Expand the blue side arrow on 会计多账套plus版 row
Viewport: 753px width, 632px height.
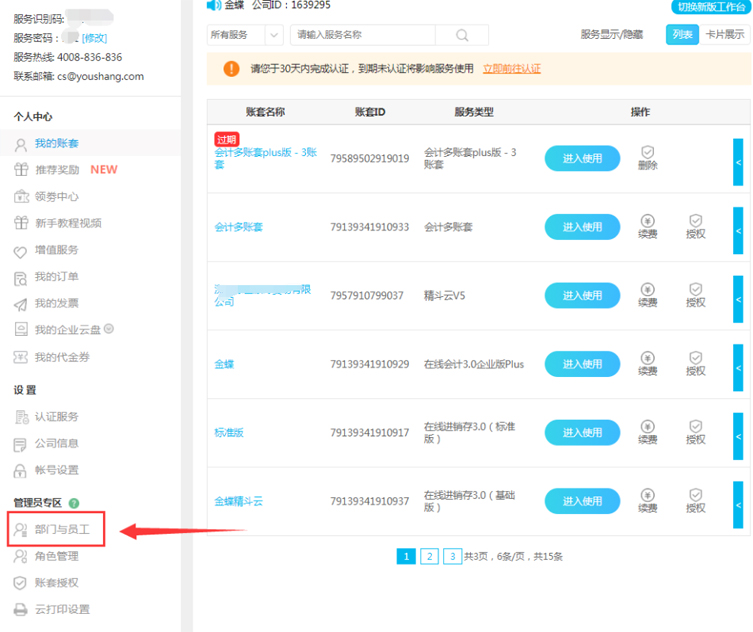coord(738,162)
